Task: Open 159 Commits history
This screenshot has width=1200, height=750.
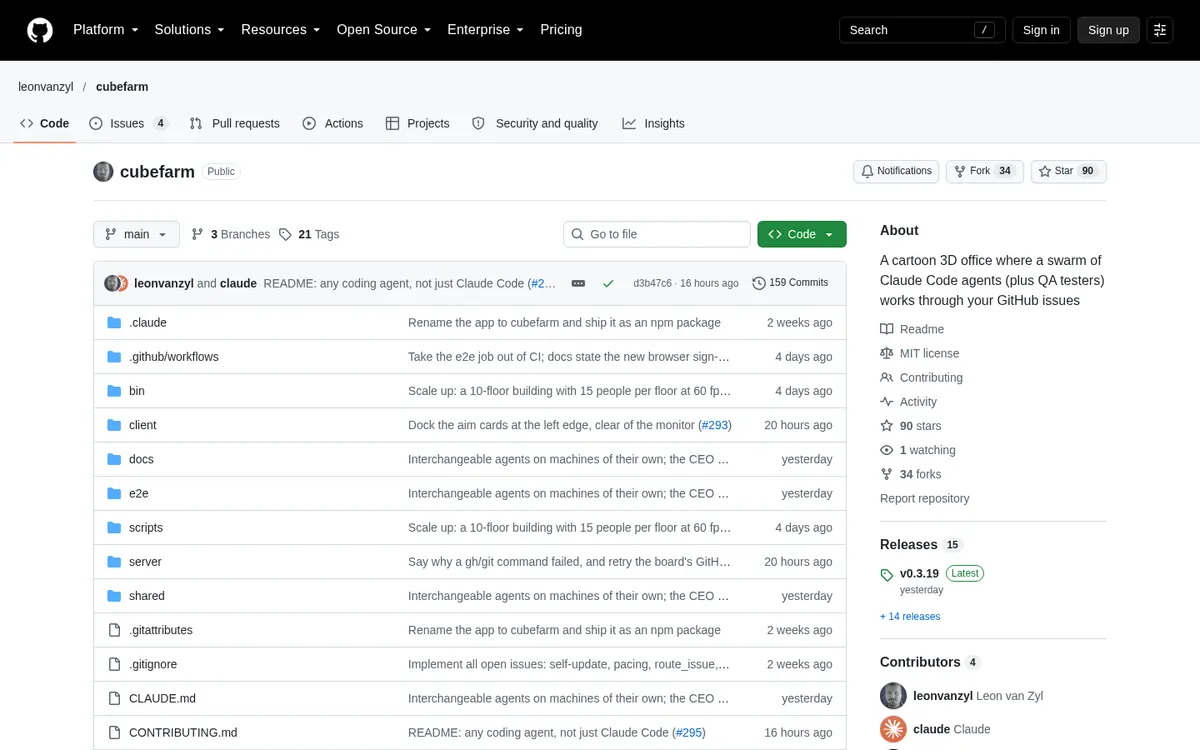Action: (x=790, y=283)
